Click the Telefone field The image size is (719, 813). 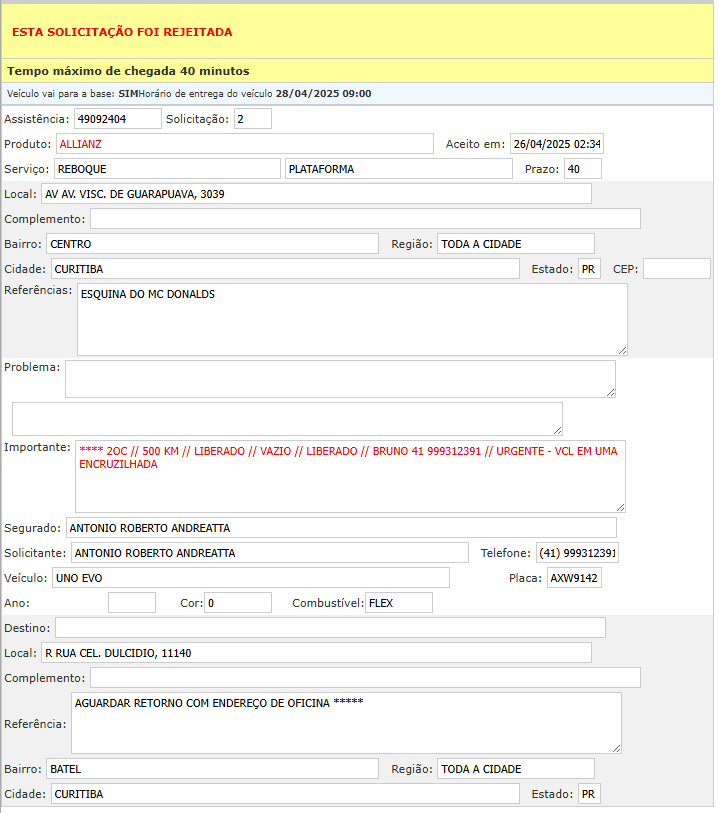578,553
